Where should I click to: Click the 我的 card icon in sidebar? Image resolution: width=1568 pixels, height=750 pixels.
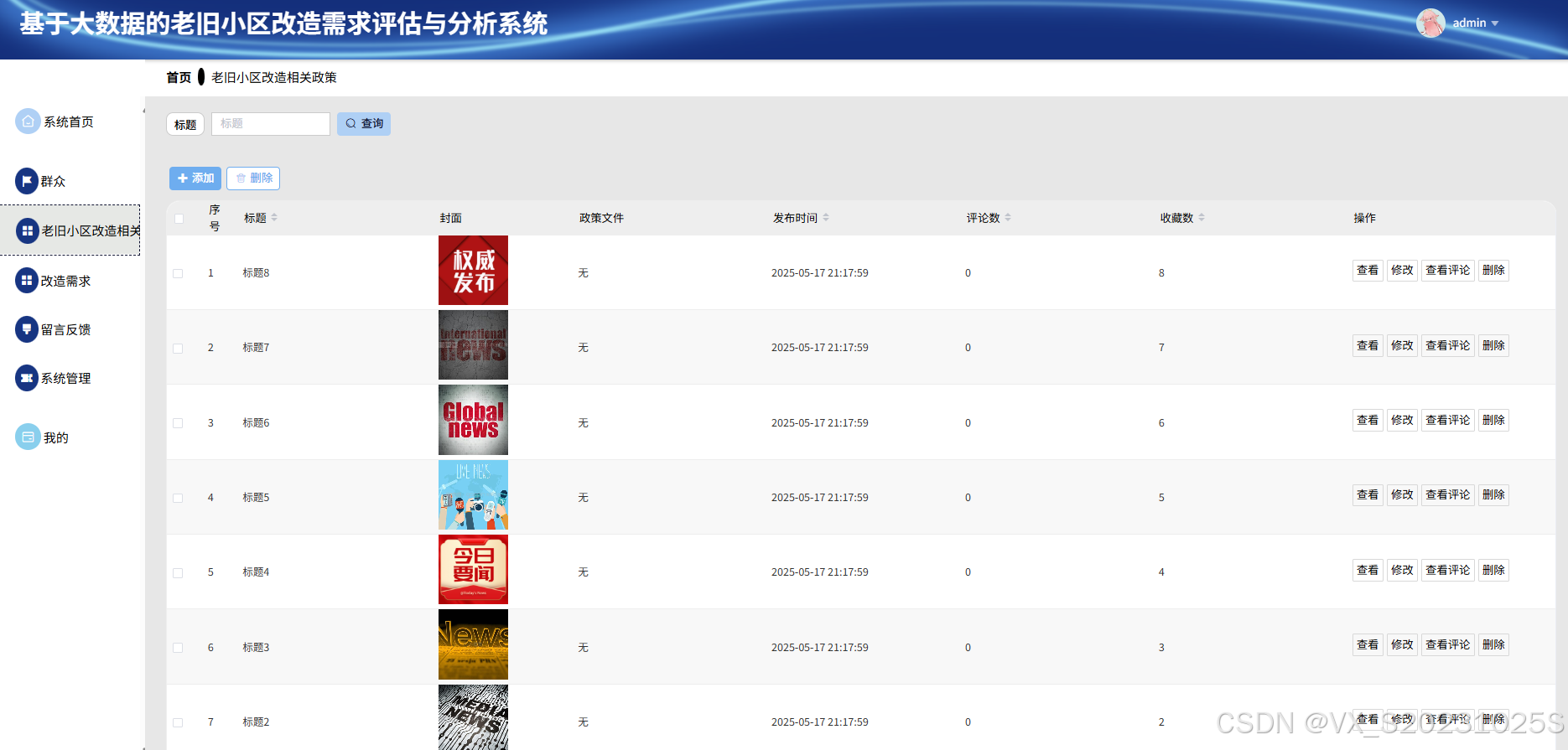coord(28,437)
